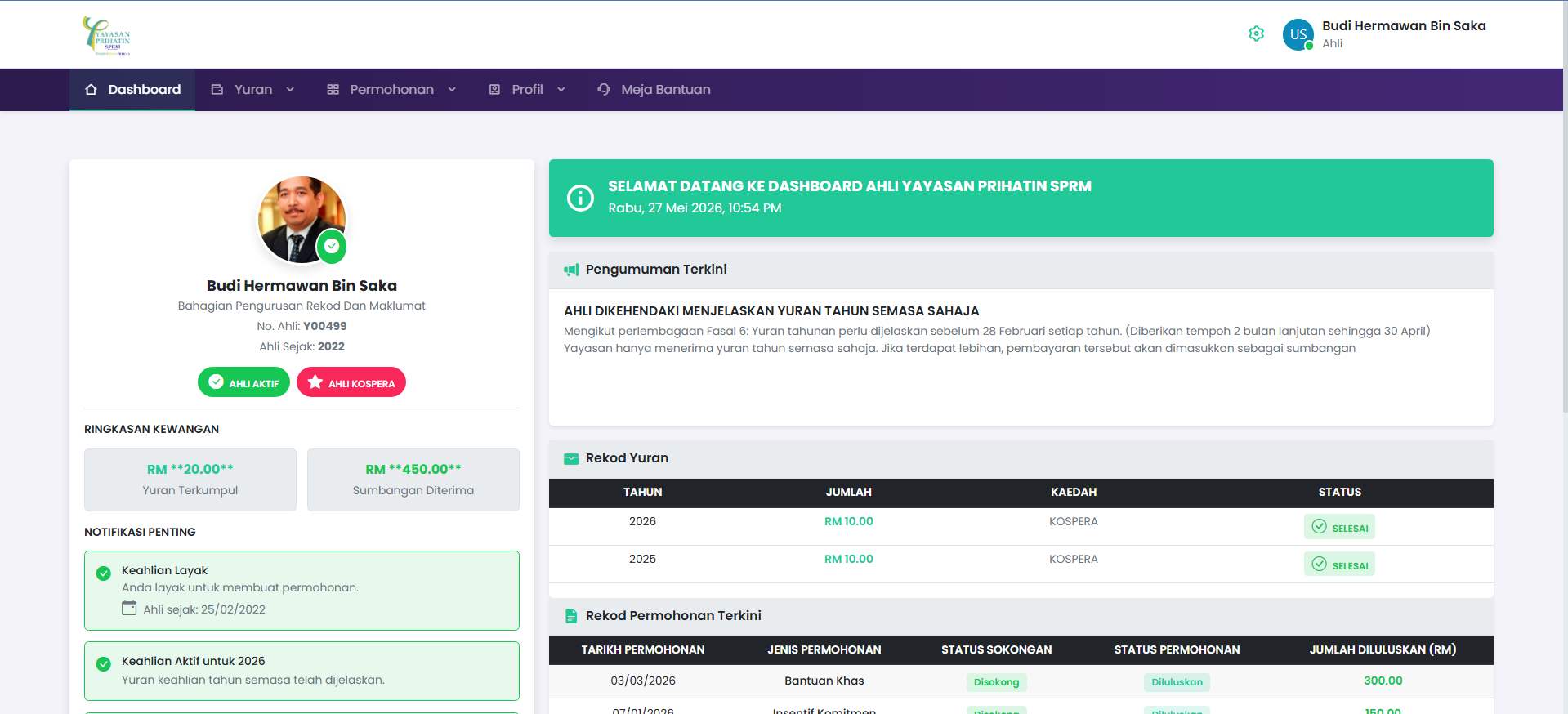The image size is (1568, 714).
Task: Open the Permohonan menu
Action: tap(391, 90)
